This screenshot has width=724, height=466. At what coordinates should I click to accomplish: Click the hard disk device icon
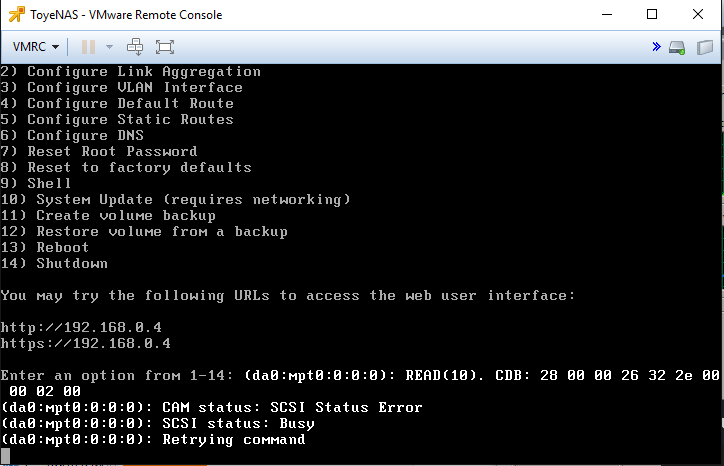point(677,46)
